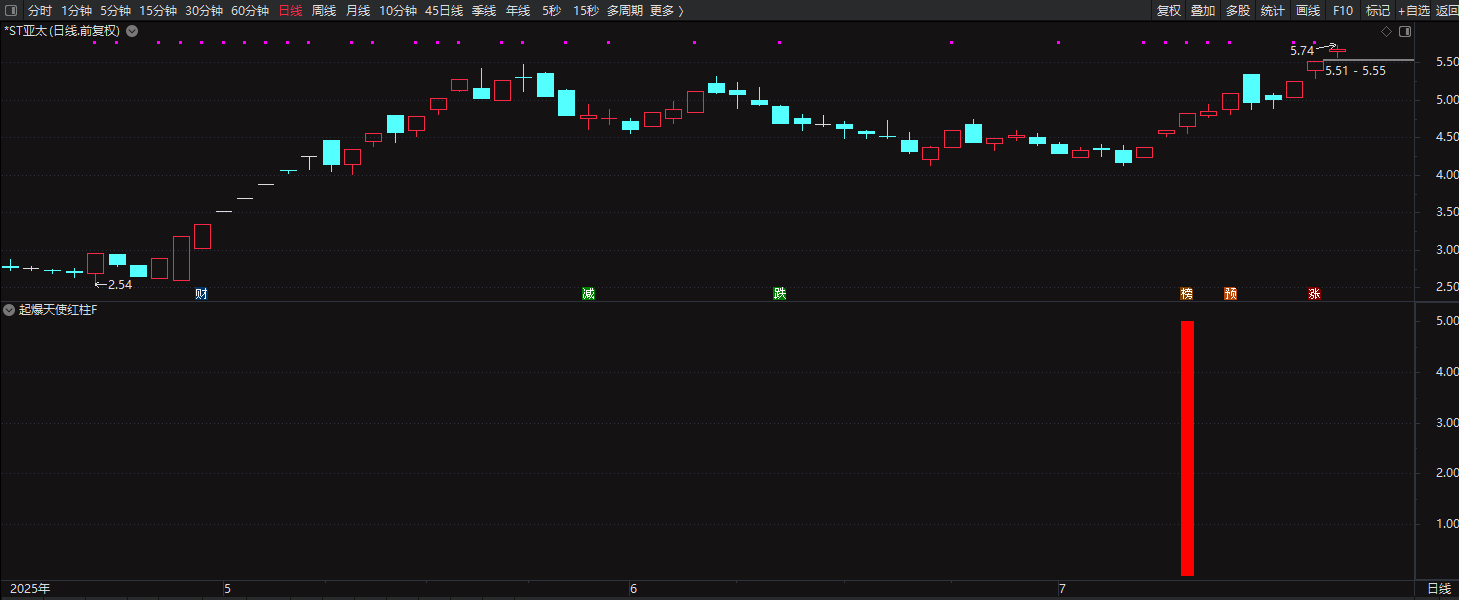The image size is (1459, 600).
Task: Select the 10分钟 period
Action: (x=398, y=10)
